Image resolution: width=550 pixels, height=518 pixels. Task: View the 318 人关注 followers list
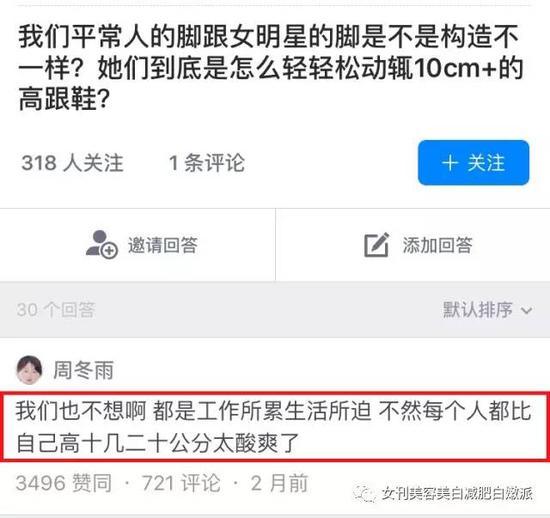coord(72,163)
